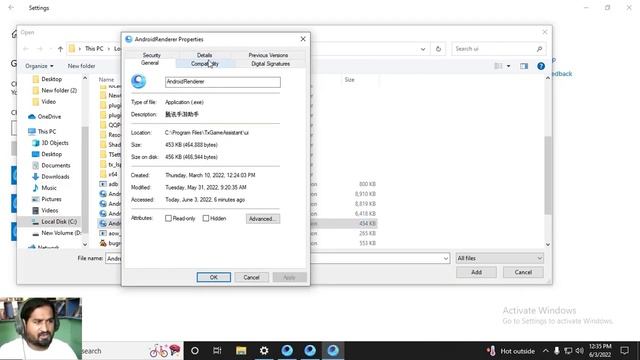
Task: Expand the File name history dropdown
Action: pos(445,258)
